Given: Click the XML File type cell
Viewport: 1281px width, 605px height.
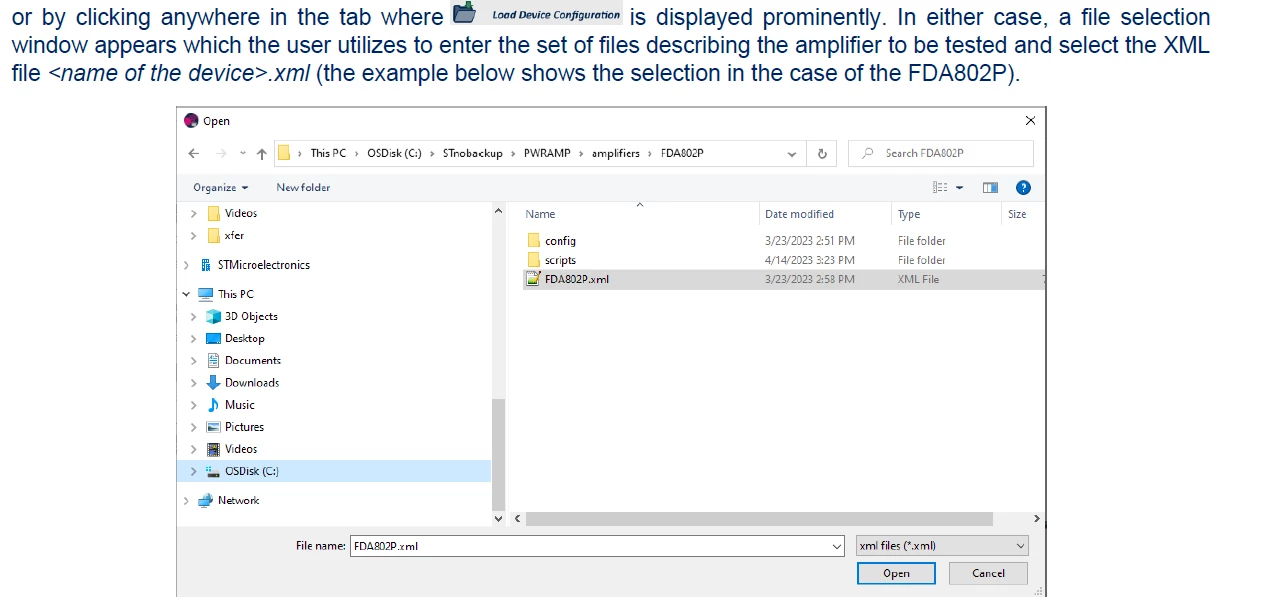Looking at the screenshot, I should tap(918, 279).
